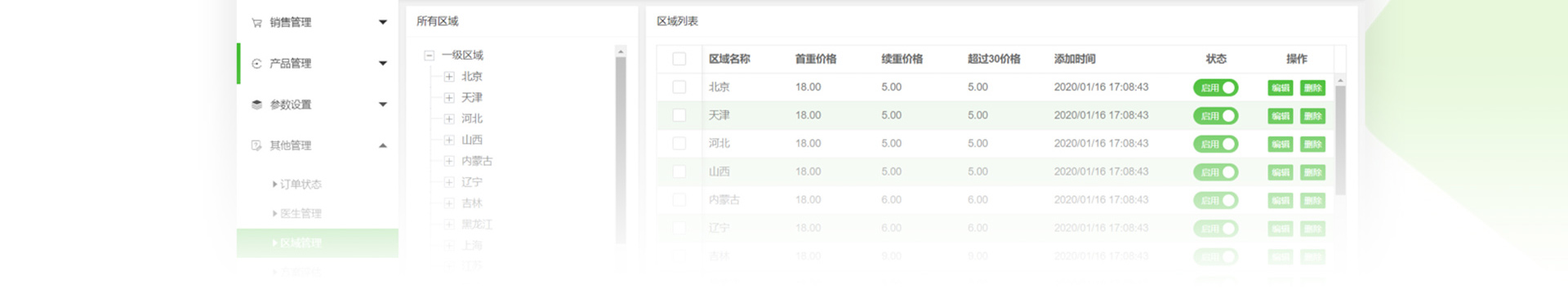Expand the 天津 tree node
This screenshot has height=307, width=1568.
(449, 98)
